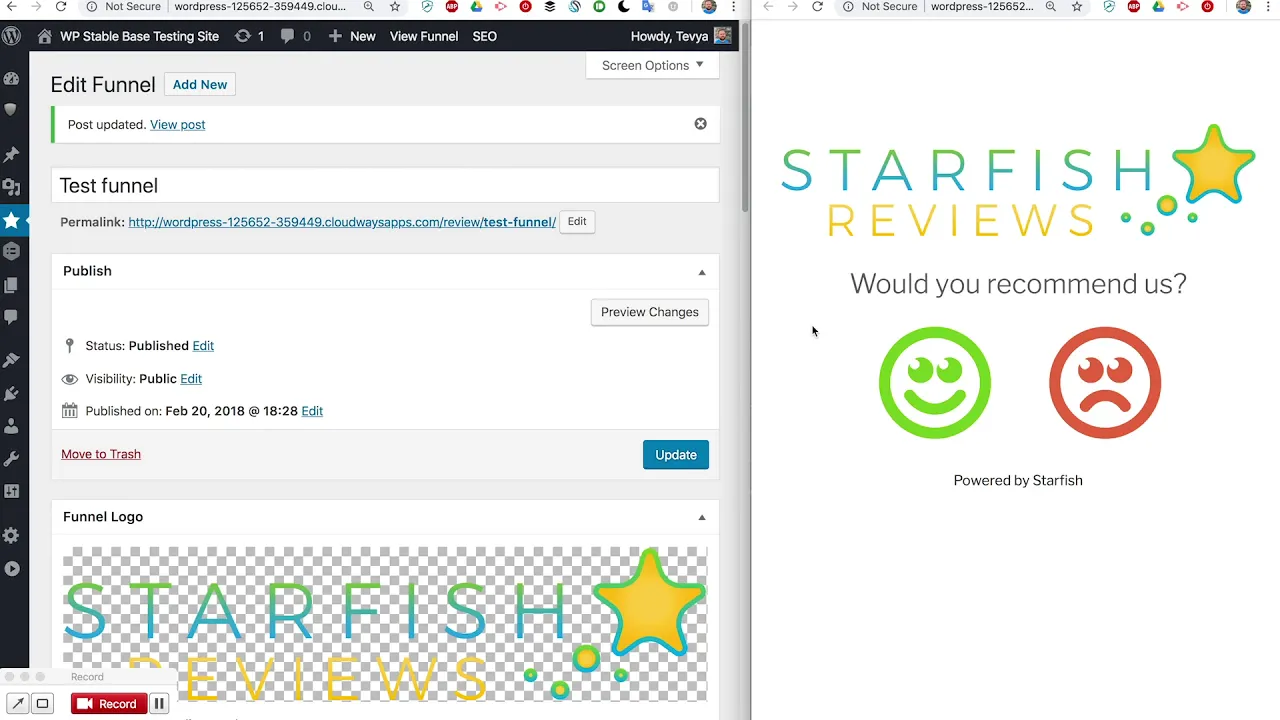Viewport: 1280px width, 720px height.
Task: Open the Users sidebar icon
Action: 12,426
